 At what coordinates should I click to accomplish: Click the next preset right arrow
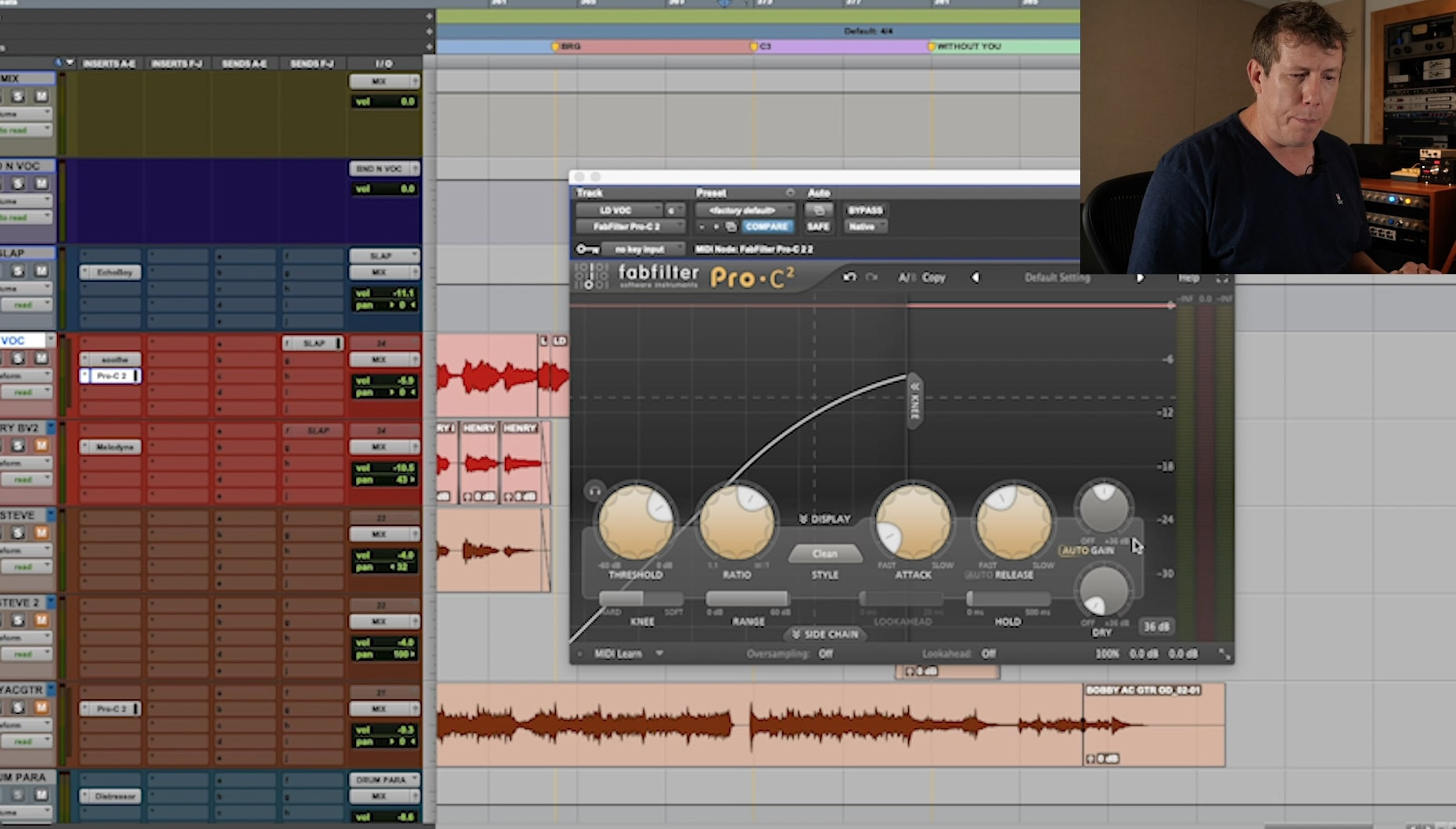[1140, 277]
